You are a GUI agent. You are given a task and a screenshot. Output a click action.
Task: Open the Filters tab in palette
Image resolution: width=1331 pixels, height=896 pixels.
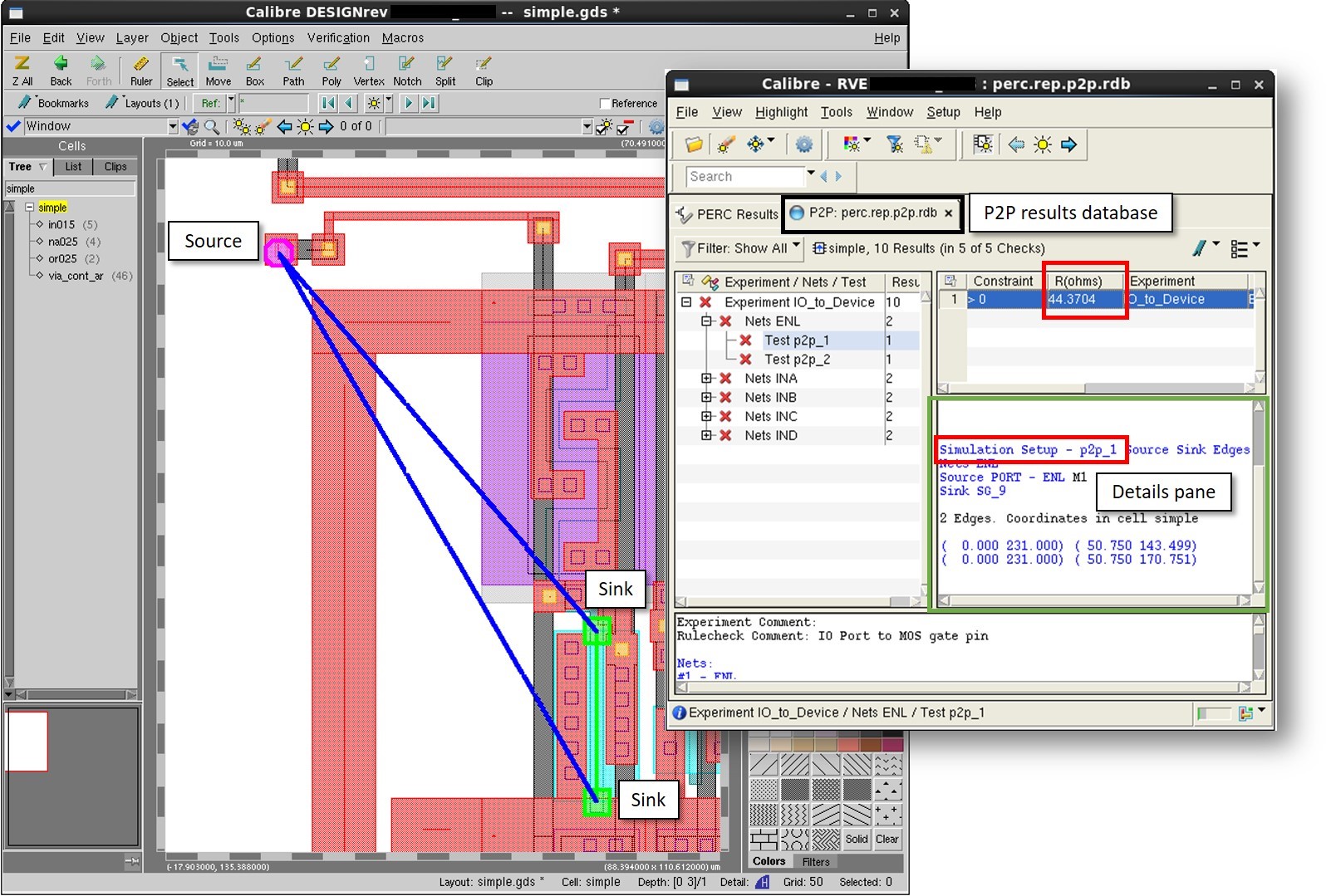click(x=816, y=862)
